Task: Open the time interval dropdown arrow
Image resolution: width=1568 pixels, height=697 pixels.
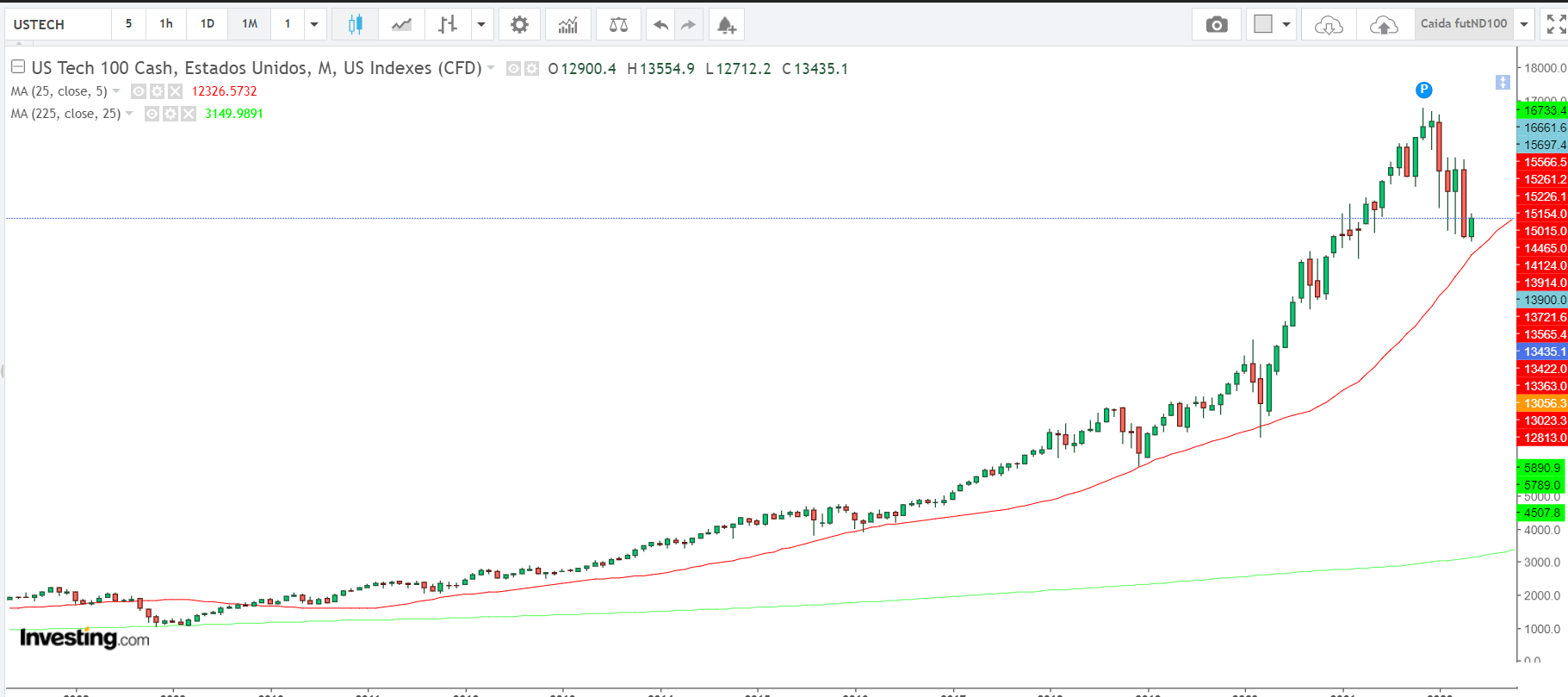Action: (x=314, y=24)
